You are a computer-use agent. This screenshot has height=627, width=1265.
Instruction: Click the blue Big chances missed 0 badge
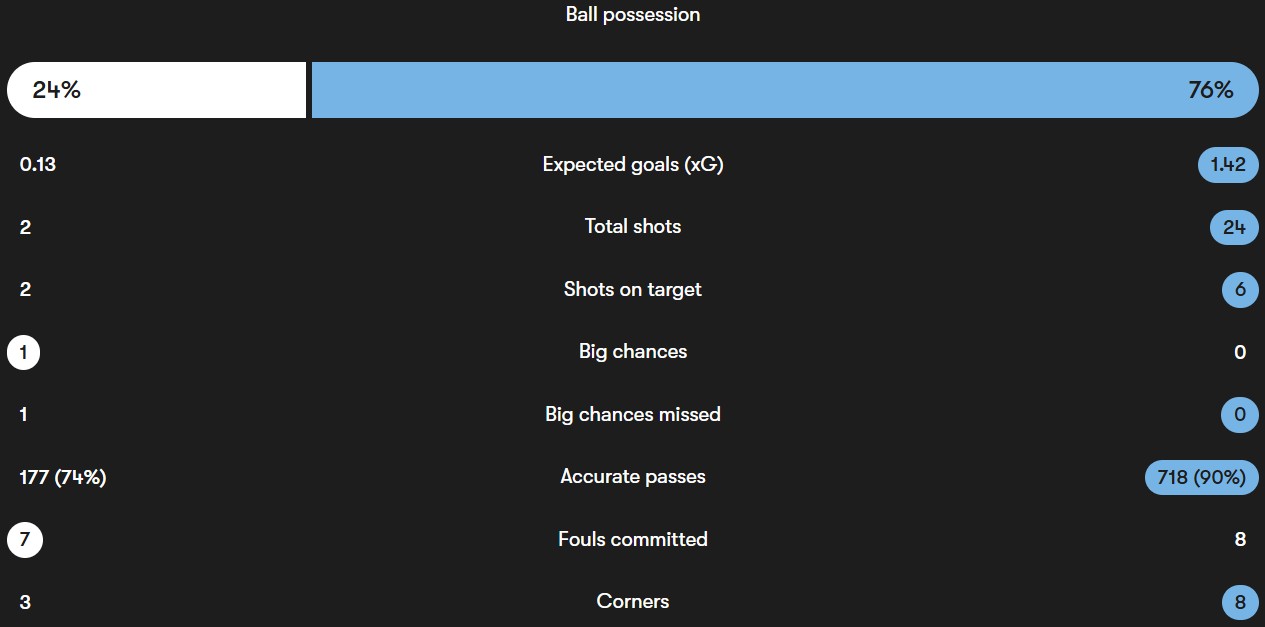coord(1240,415)
